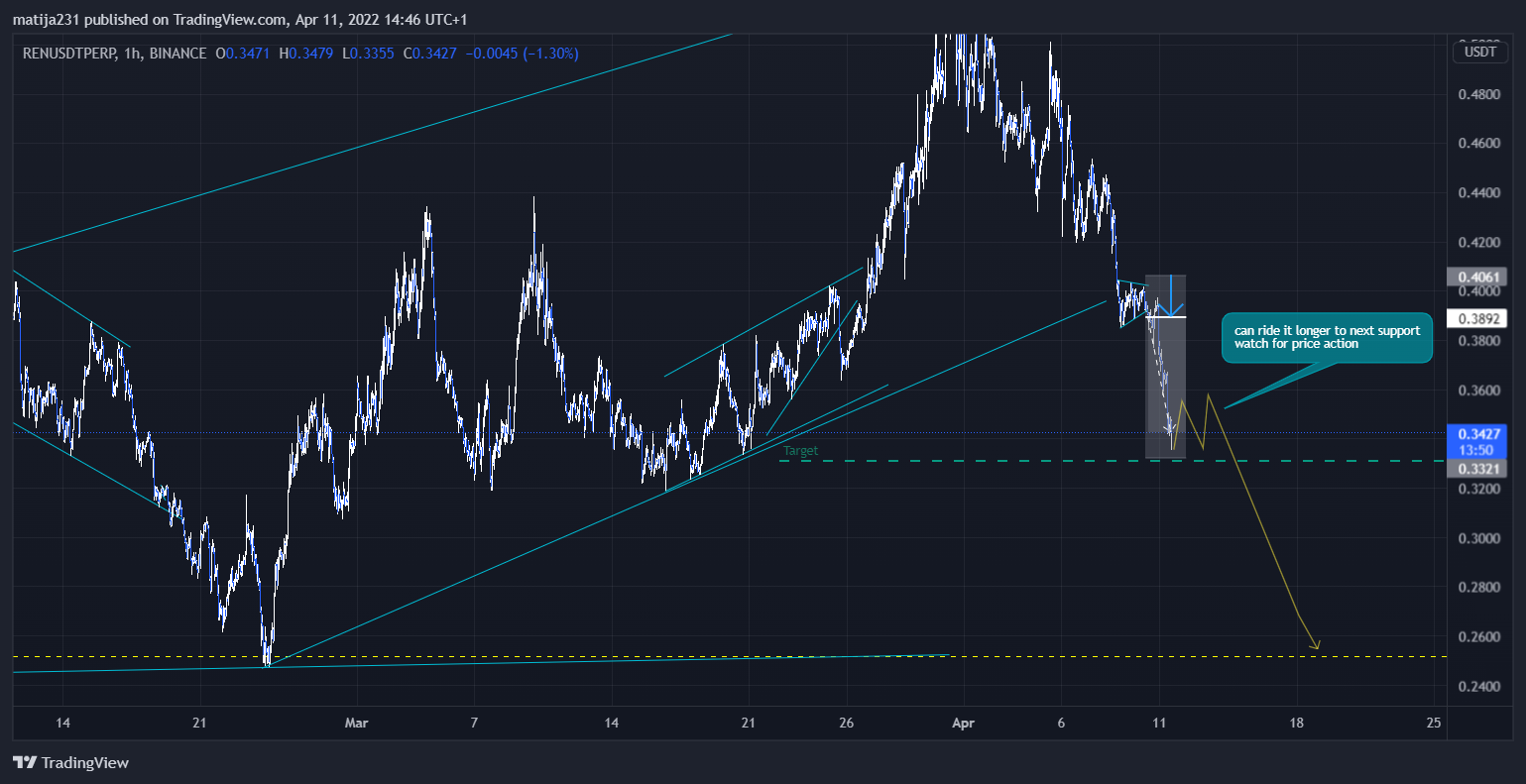The height and width of the screenshot is (784, 1526).
Task: Open the USDT currency selector
Action: (1482, 52)
